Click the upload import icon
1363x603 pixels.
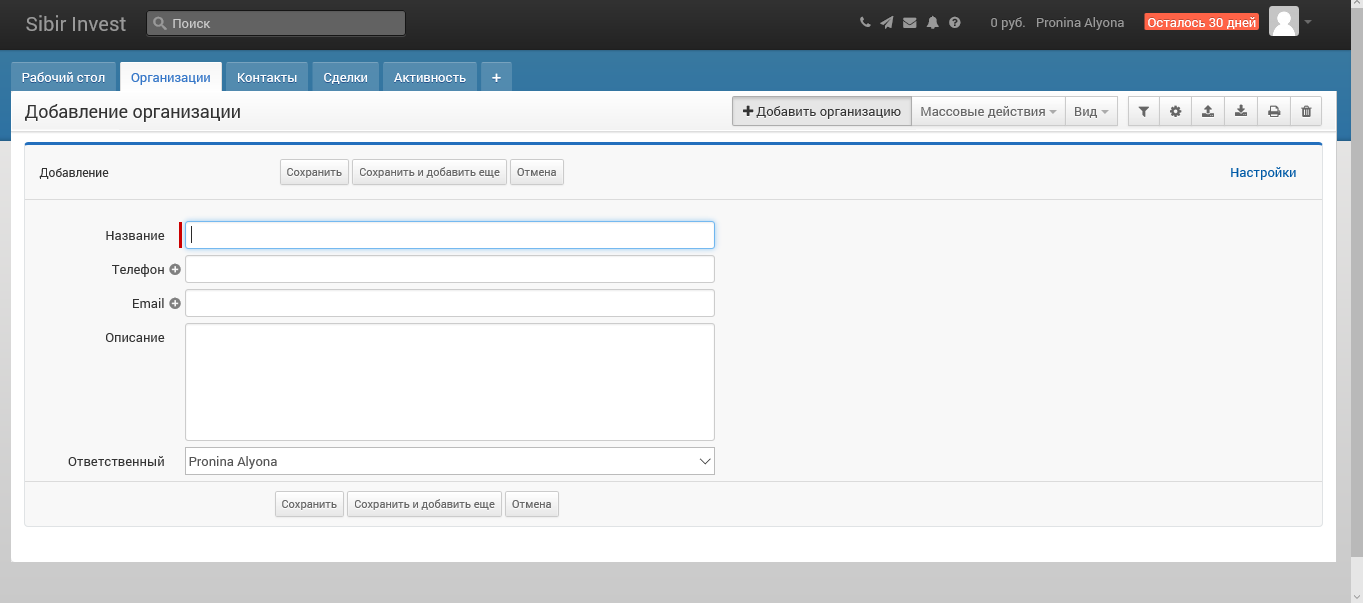click(x=1208, y=112)
